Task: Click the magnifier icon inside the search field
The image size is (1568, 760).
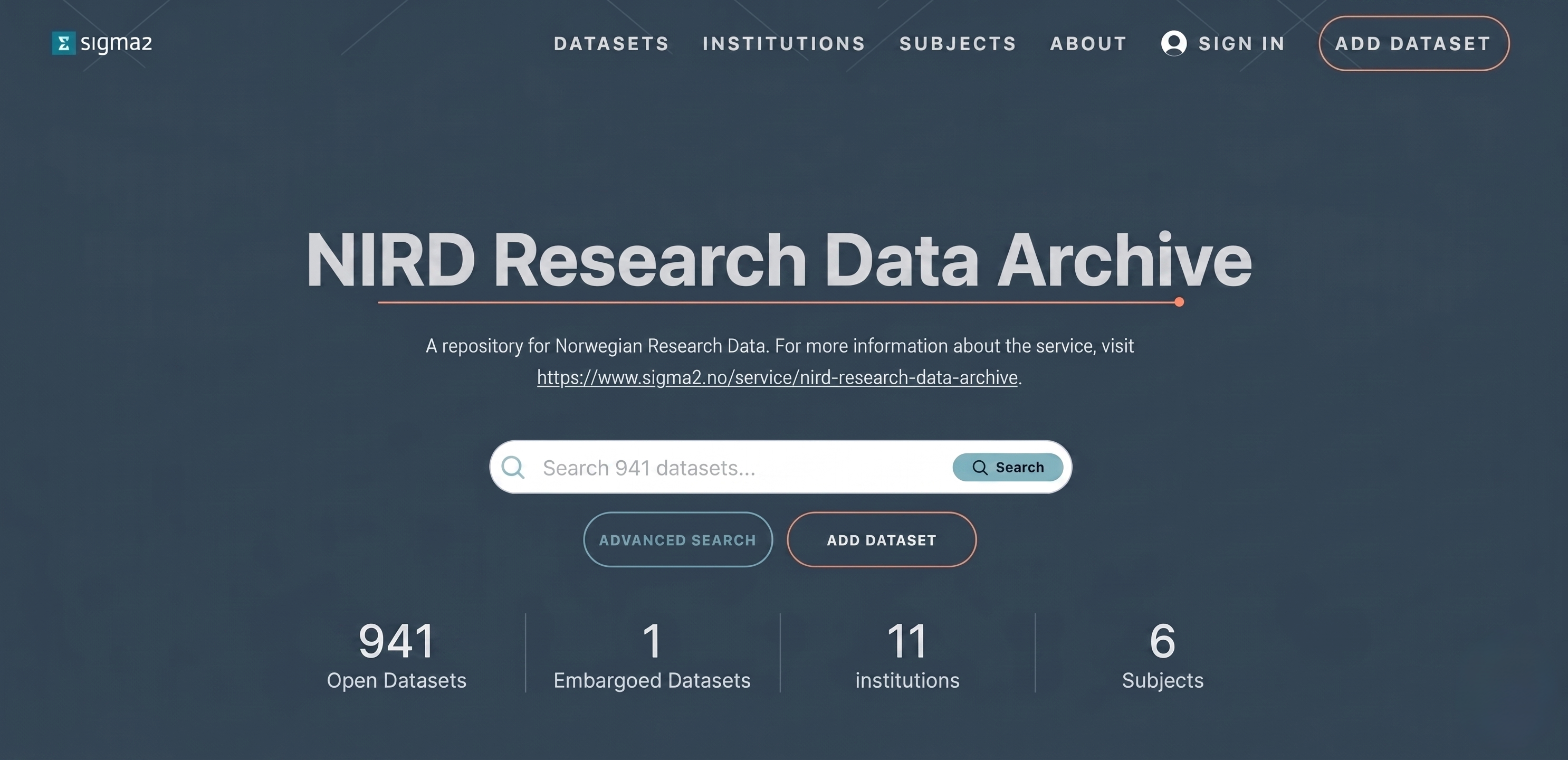Action: (x=512, y=467)
